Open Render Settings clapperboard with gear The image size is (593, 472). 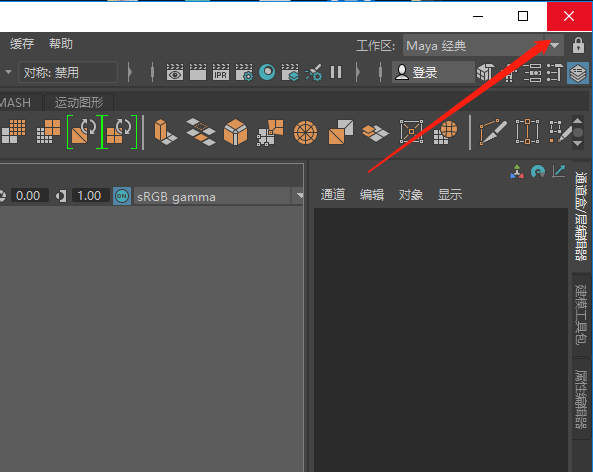click(x=244, y=72)
